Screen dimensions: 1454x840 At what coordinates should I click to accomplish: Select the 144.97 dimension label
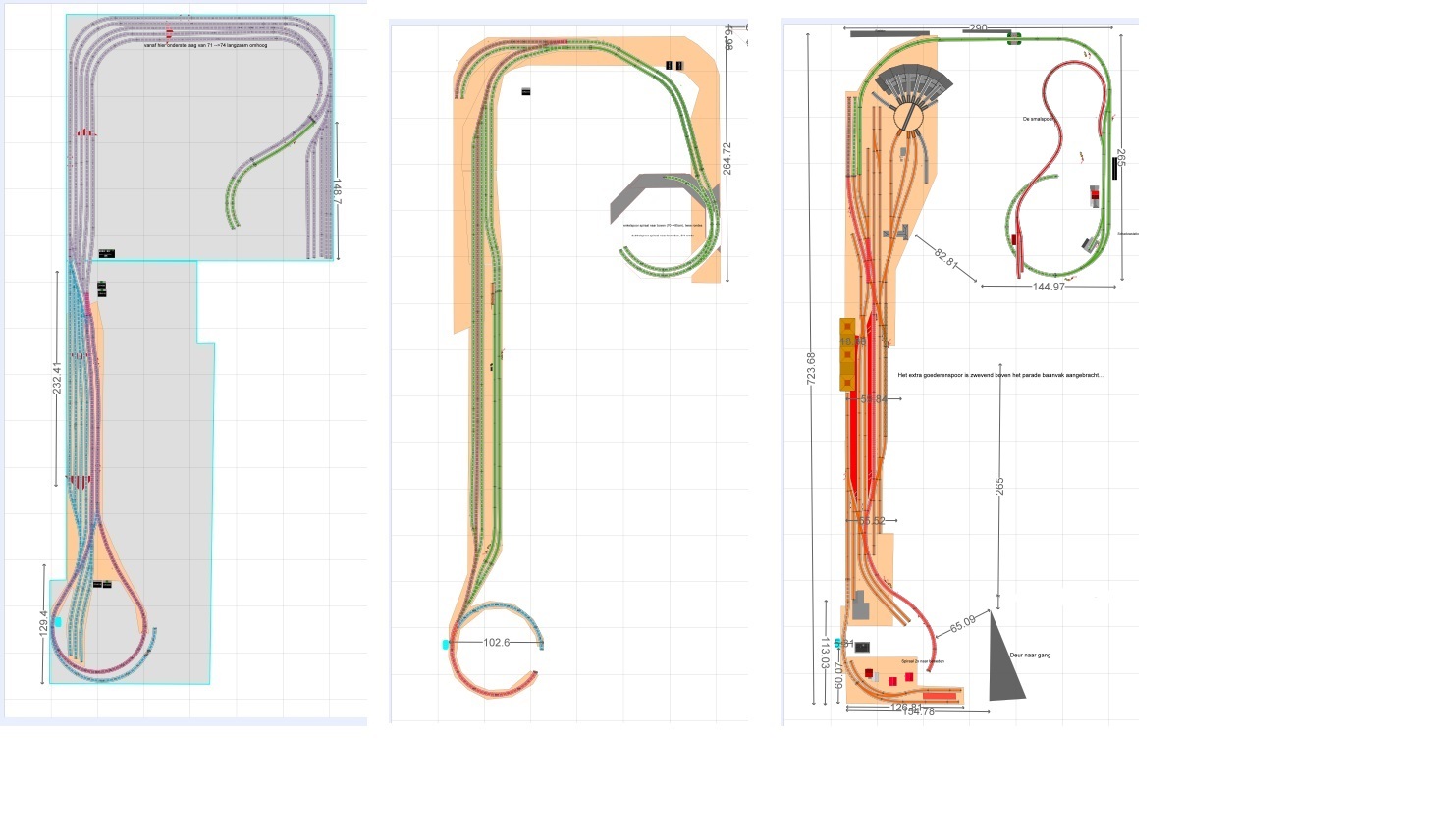pyautogui.click(x=1048, y=287)
